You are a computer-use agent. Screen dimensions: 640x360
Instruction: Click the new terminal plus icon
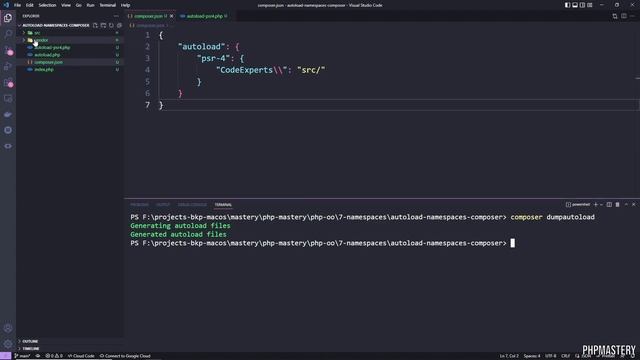click(596, 204)
